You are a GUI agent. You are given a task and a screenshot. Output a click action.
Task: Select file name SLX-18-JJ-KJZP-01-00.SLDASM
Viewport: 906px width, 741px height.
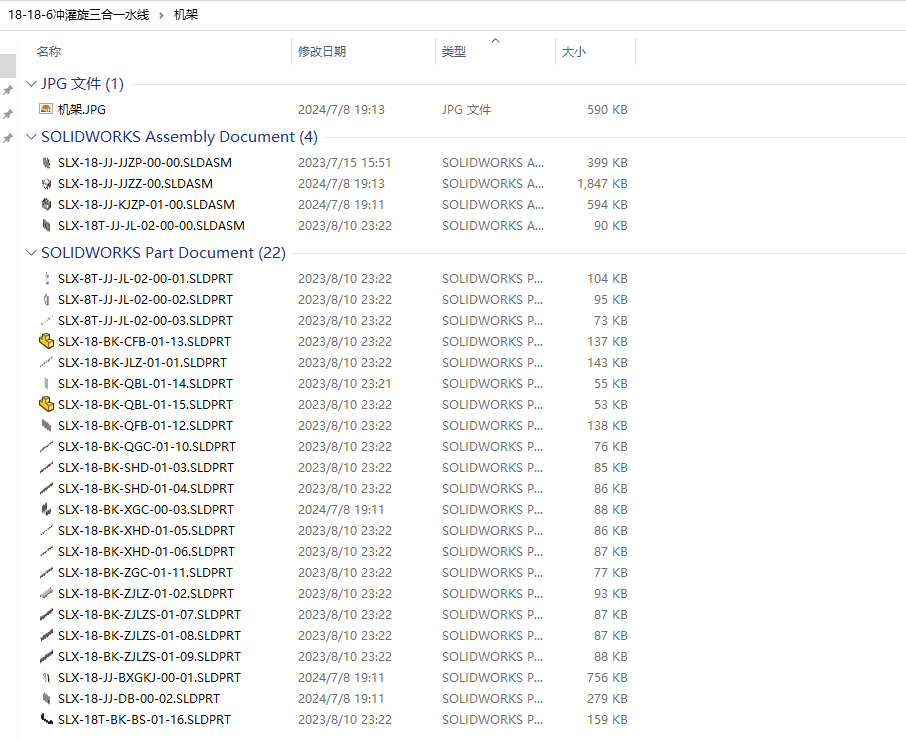146,205
